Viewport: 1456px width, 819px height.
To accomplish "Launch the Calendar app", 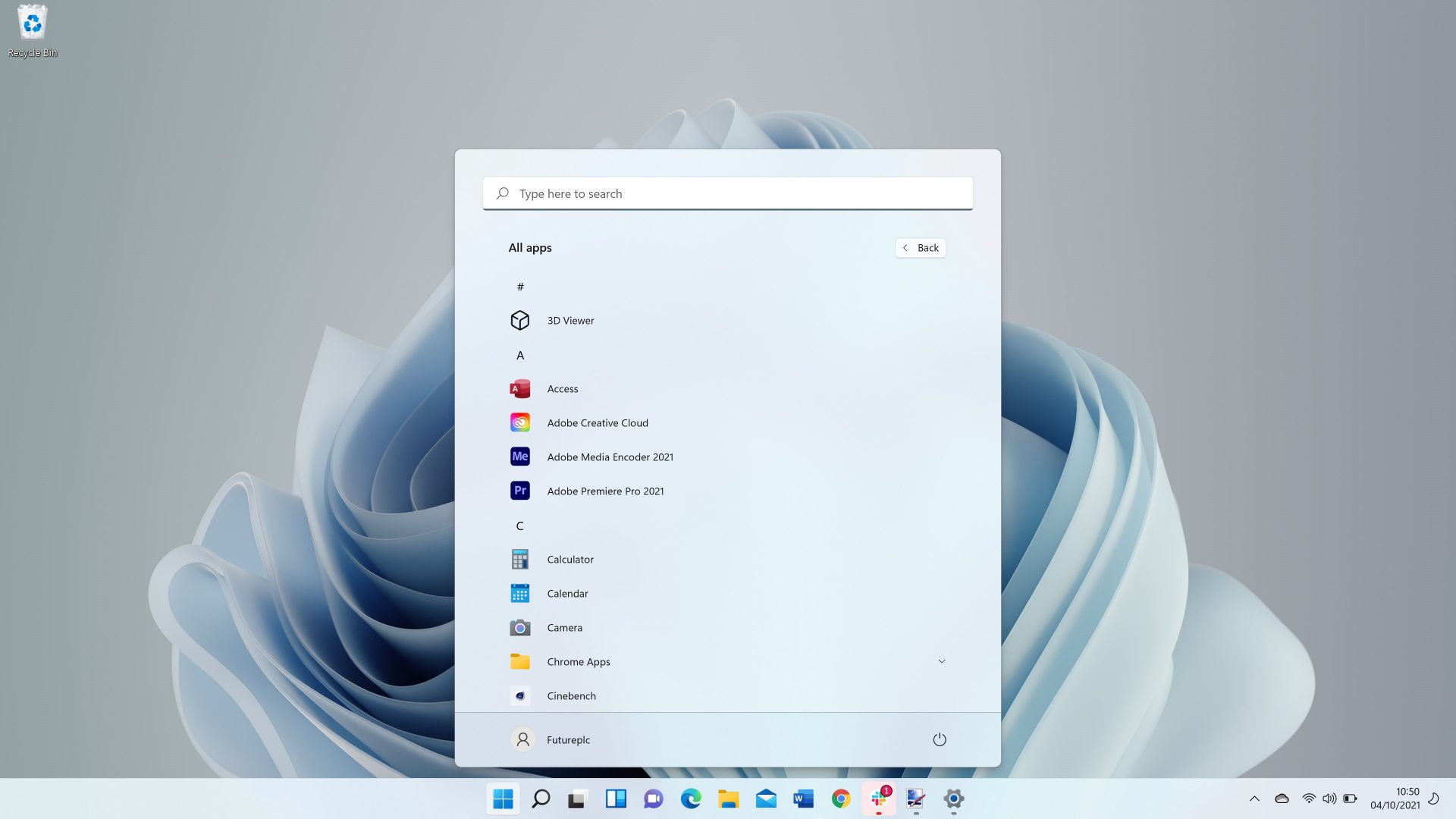I will (567, 593).
